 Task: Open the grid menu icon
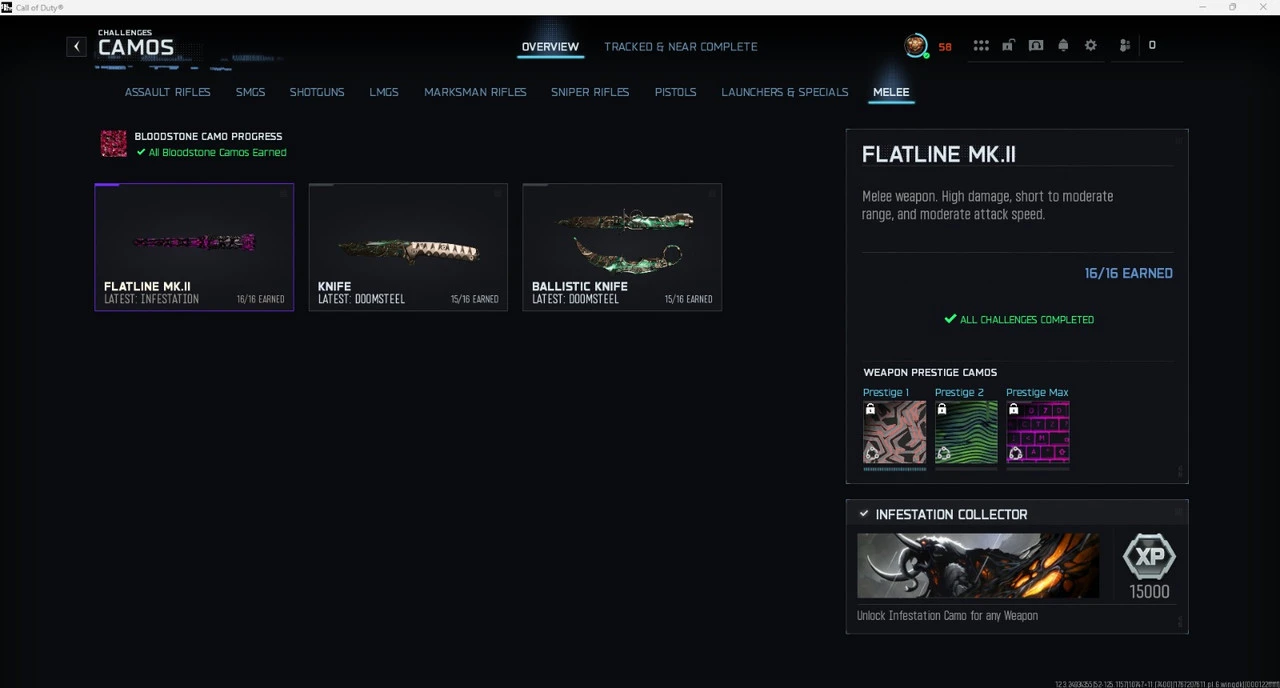click(x=981, y=46)
